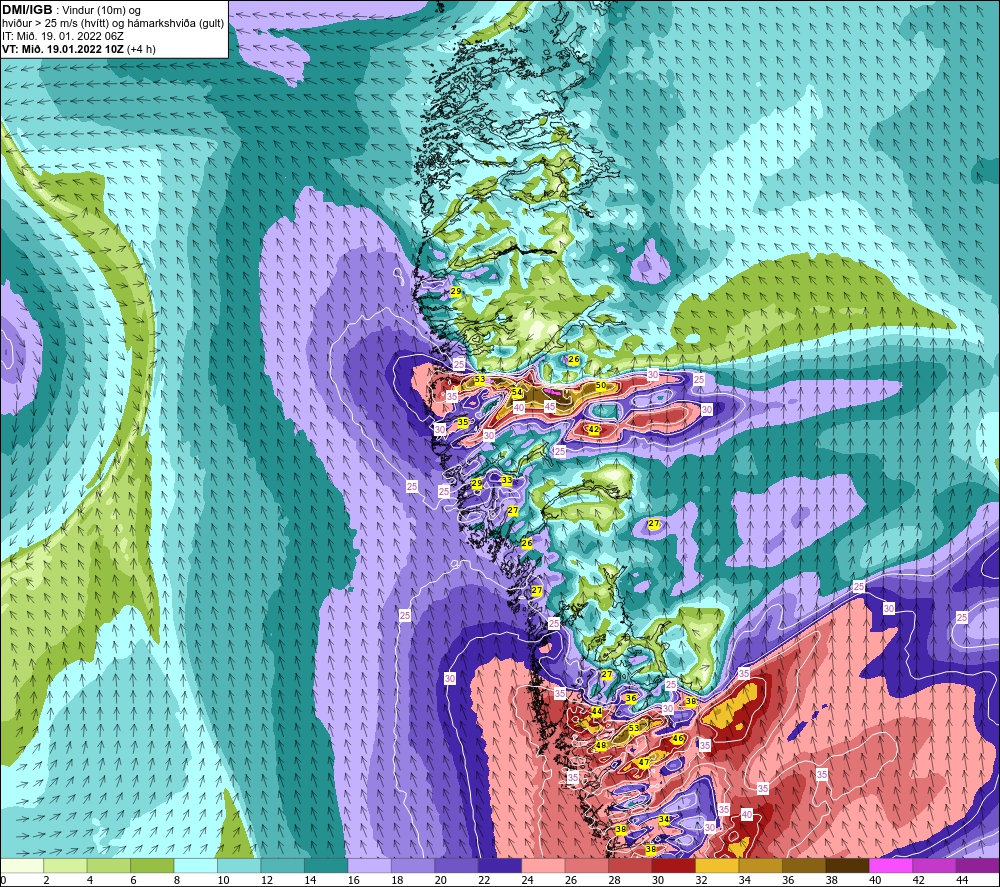Screen dimensions: 1000x887
Task: Click legend swatch between 20 and 22
Action: click(456, 865)
